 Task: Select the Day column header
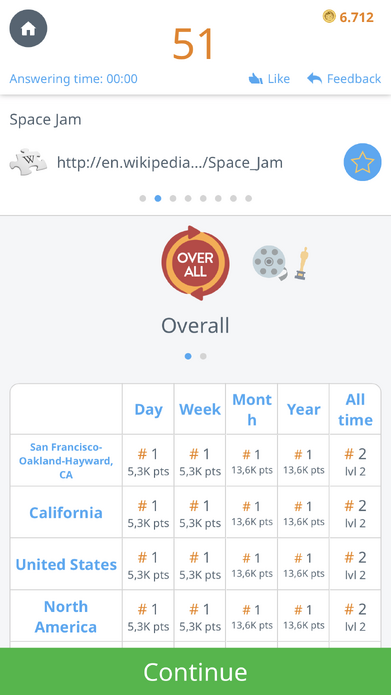pos(149,410)
